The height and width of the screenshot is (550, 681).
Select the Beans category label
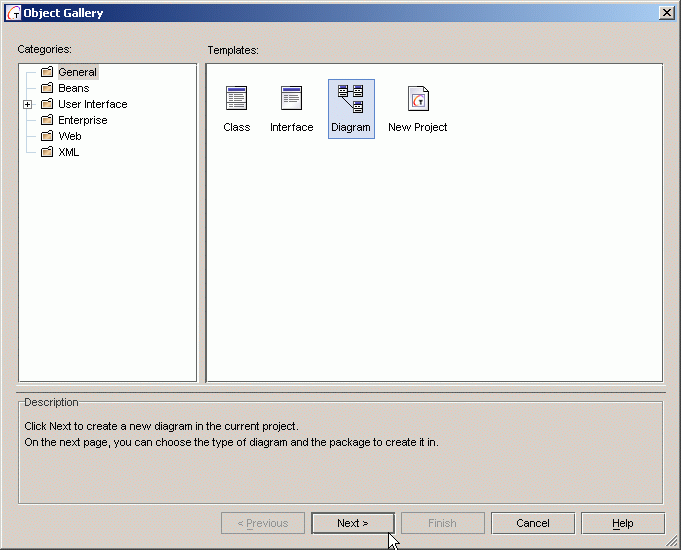point(73,88)
